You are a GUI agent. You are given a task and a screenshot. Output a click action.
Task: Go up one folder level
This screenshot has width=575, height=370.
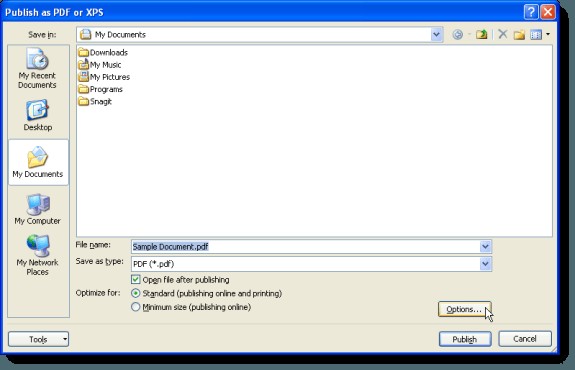(481, 34)
